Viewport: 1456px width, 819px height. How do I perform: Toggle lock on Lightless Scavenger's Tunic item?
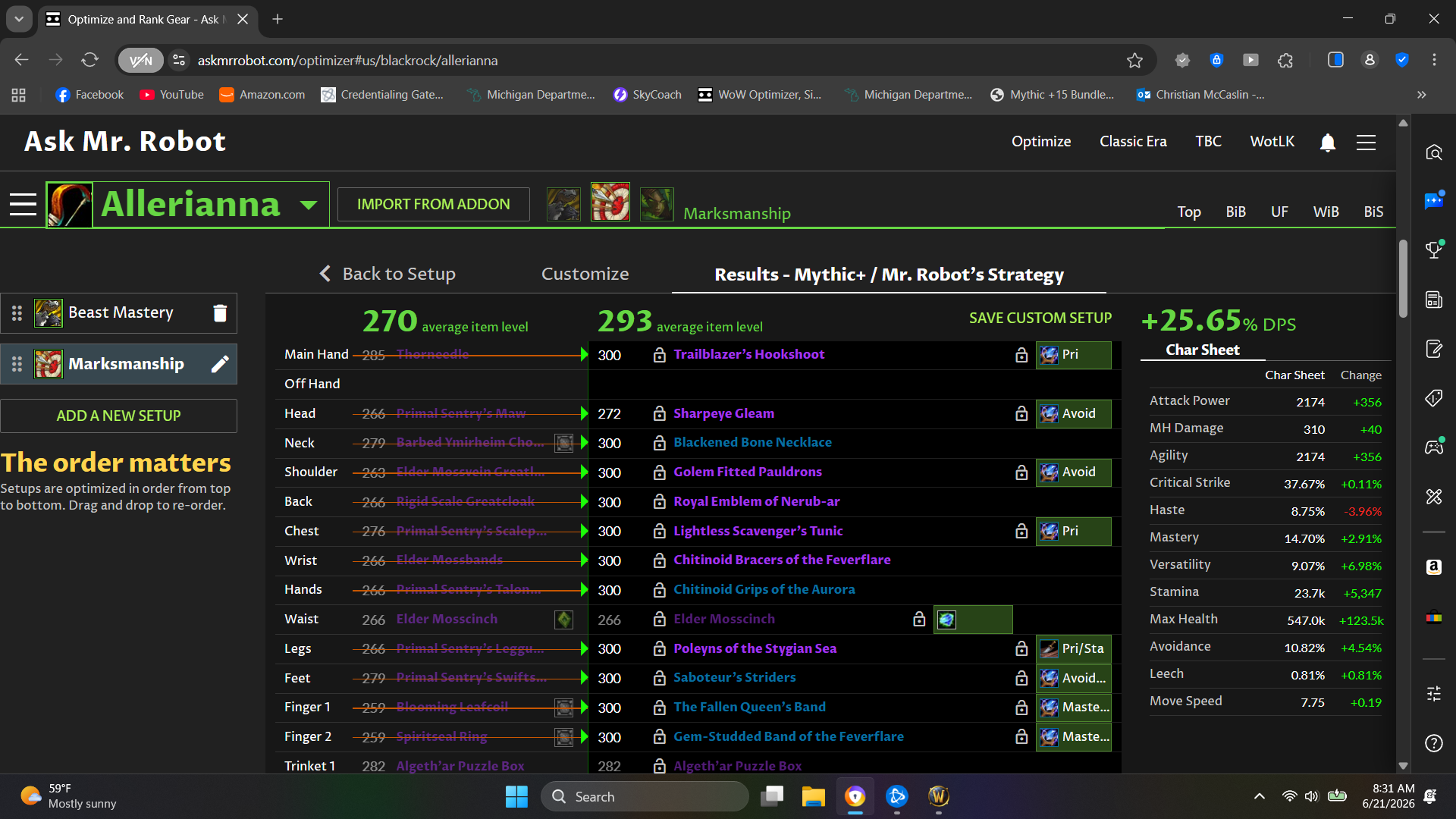point(659,532)
